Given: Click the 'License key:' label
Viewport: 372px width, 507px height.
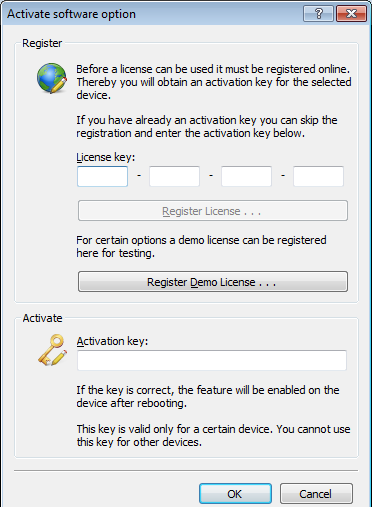Looking at the screenshot, I should (106, 157).
